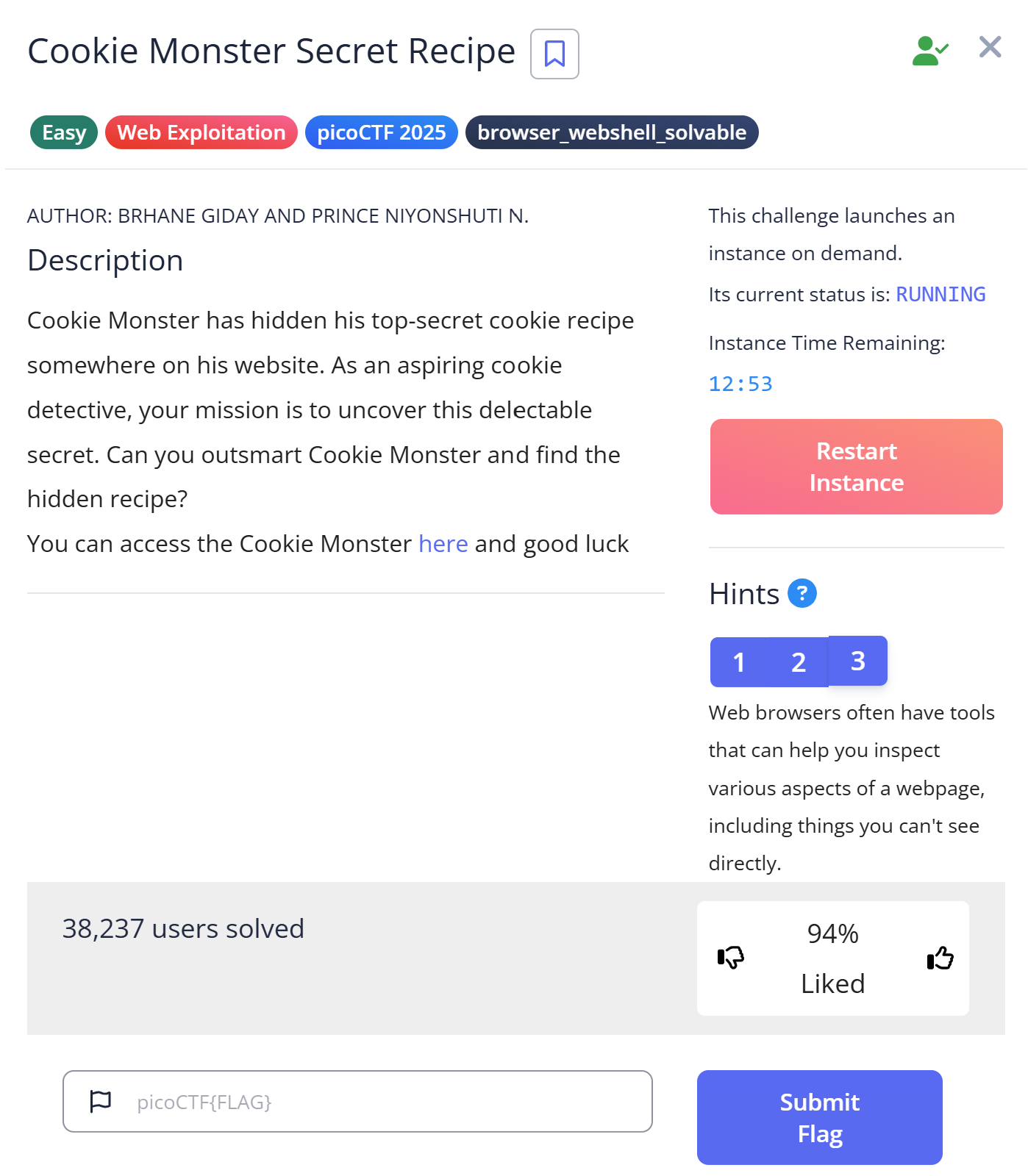
Task: Show hint number 1
Action: coord(739,662)
